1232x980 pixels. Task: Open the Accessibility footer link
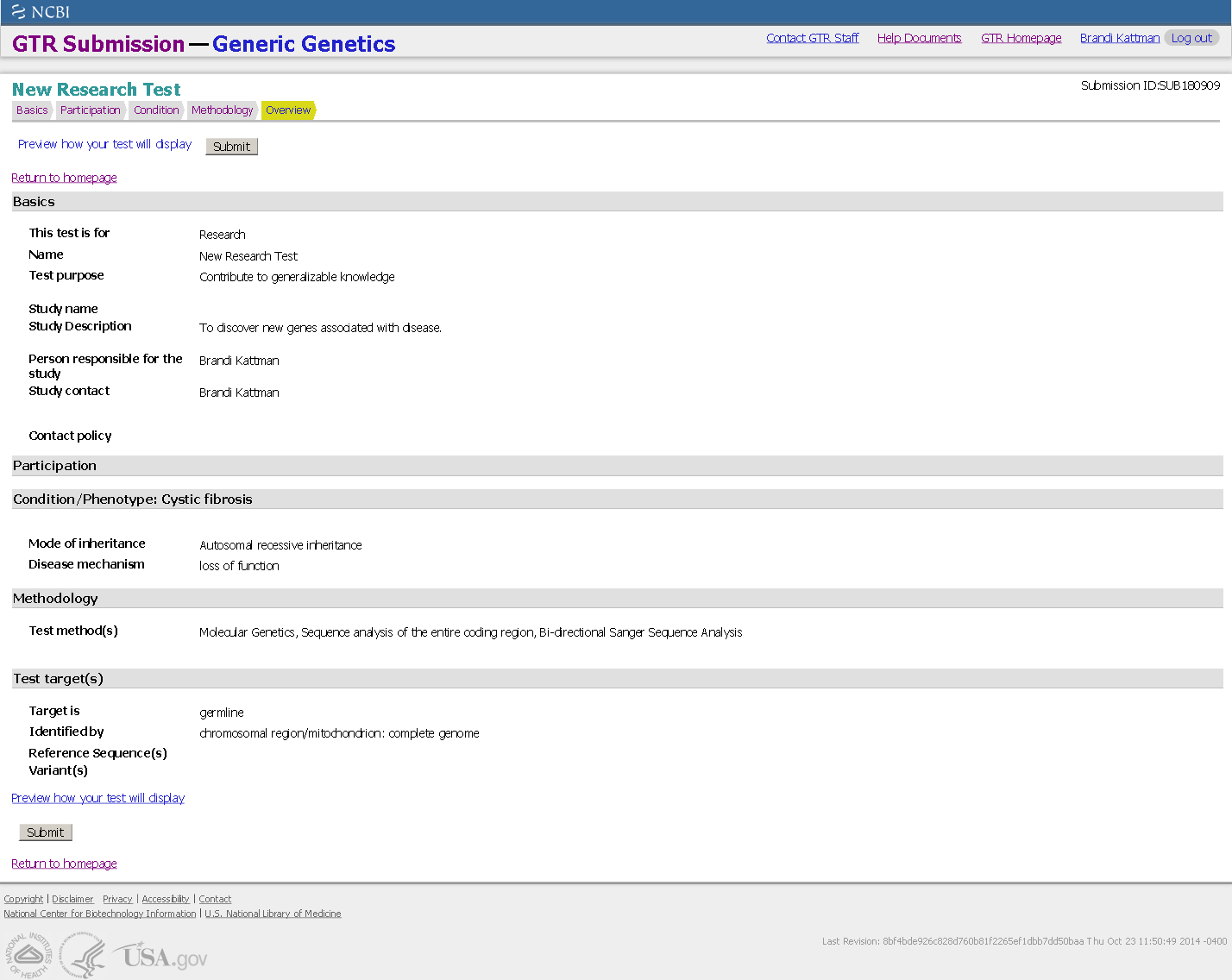pos(166,899)
